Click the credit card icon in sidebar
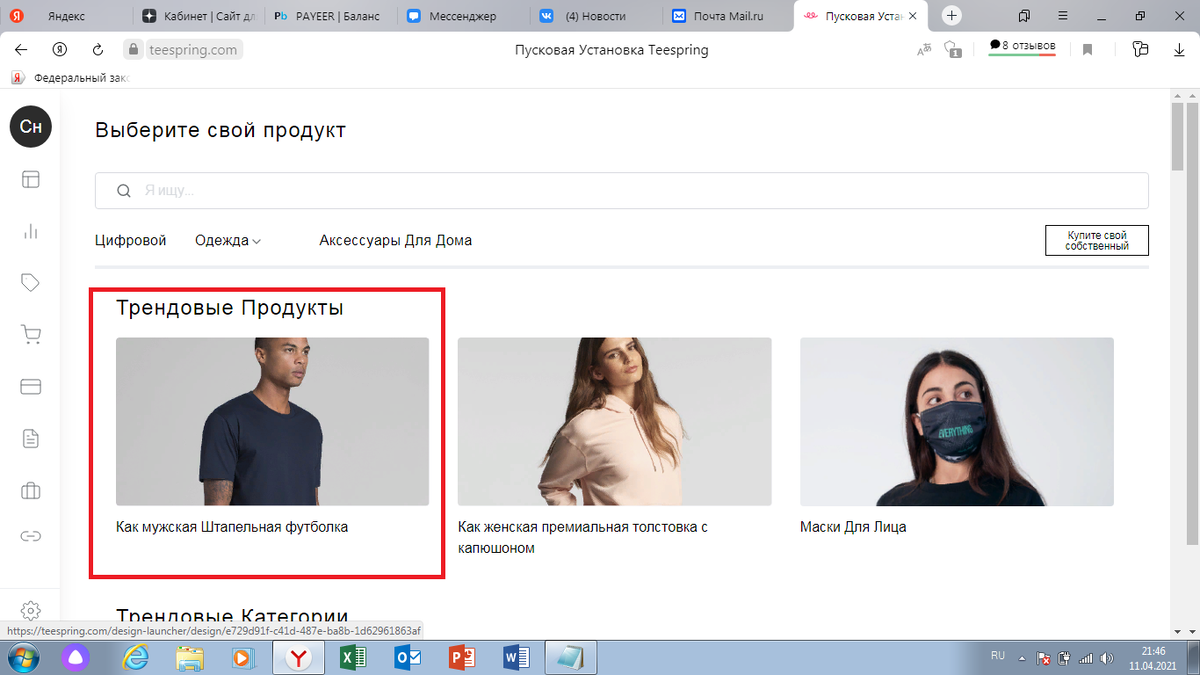The width and height of the screenshot is (1200, 675). [30, 386]
